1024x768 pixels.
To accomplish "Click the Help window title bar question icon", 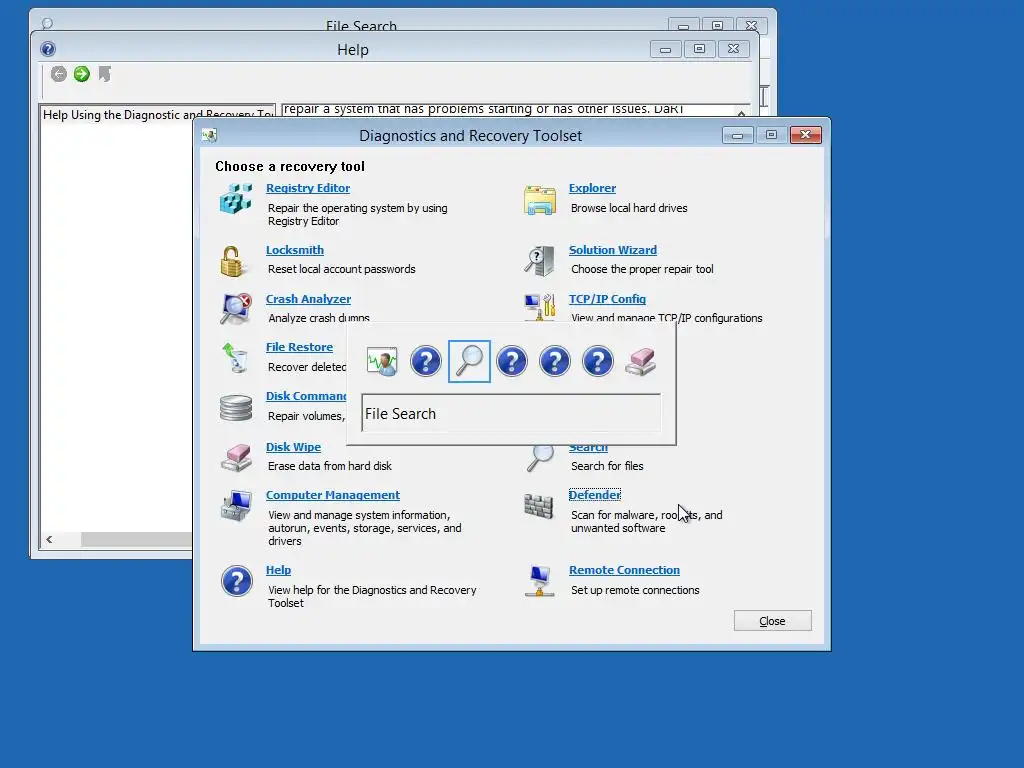I will point(48,49).
